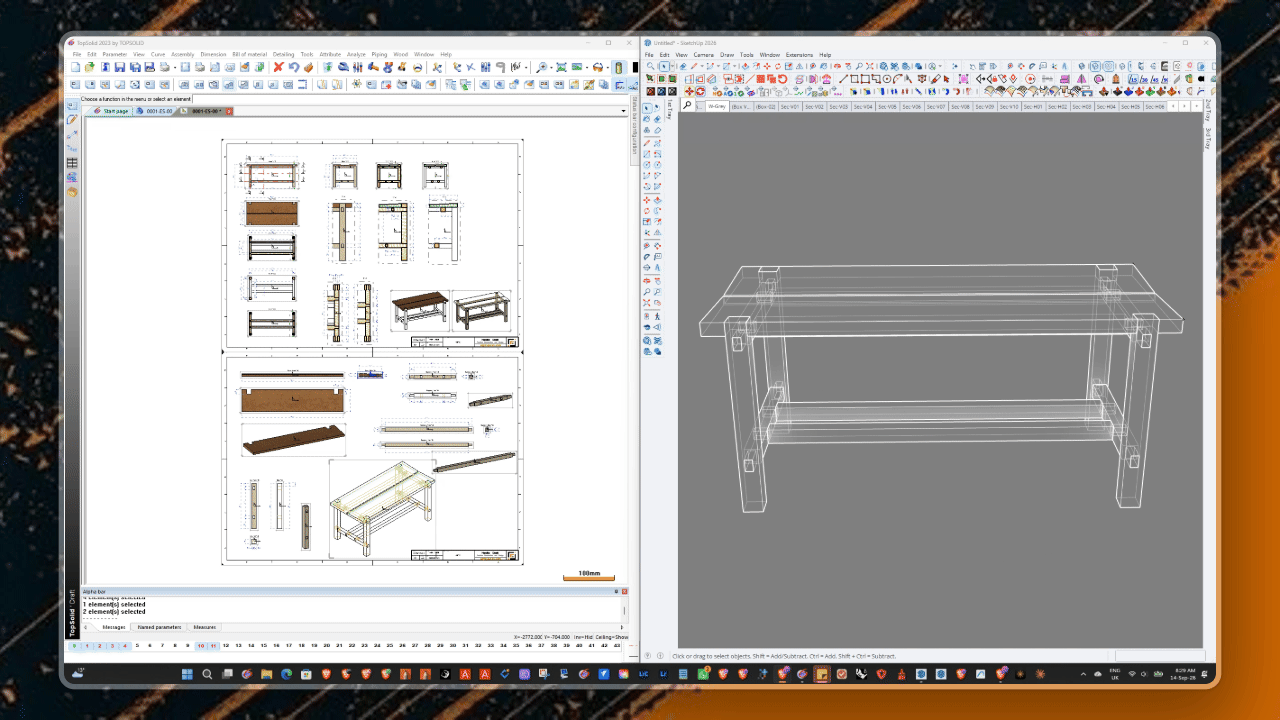Viewport: 1280px width, 720px height.
Task: Open the weather widget on the taskbar
Action: [x=78, y=675]
